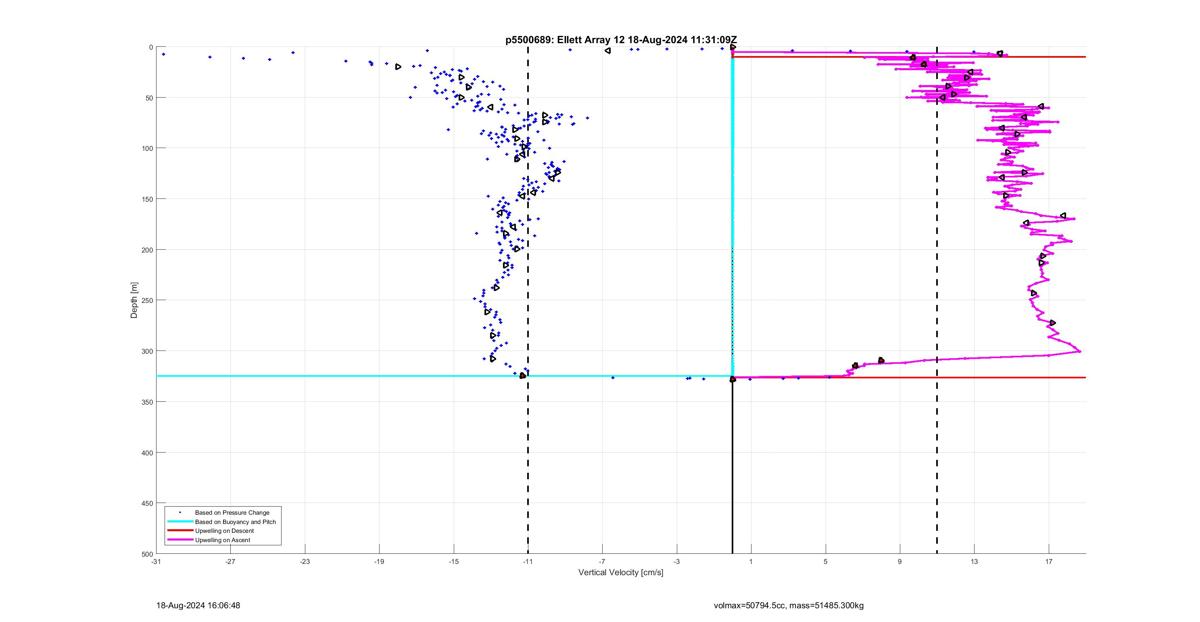Click the y-axis tick label '450'
The width and height of the screenshot is (1200, 622).
click(146, 503)
